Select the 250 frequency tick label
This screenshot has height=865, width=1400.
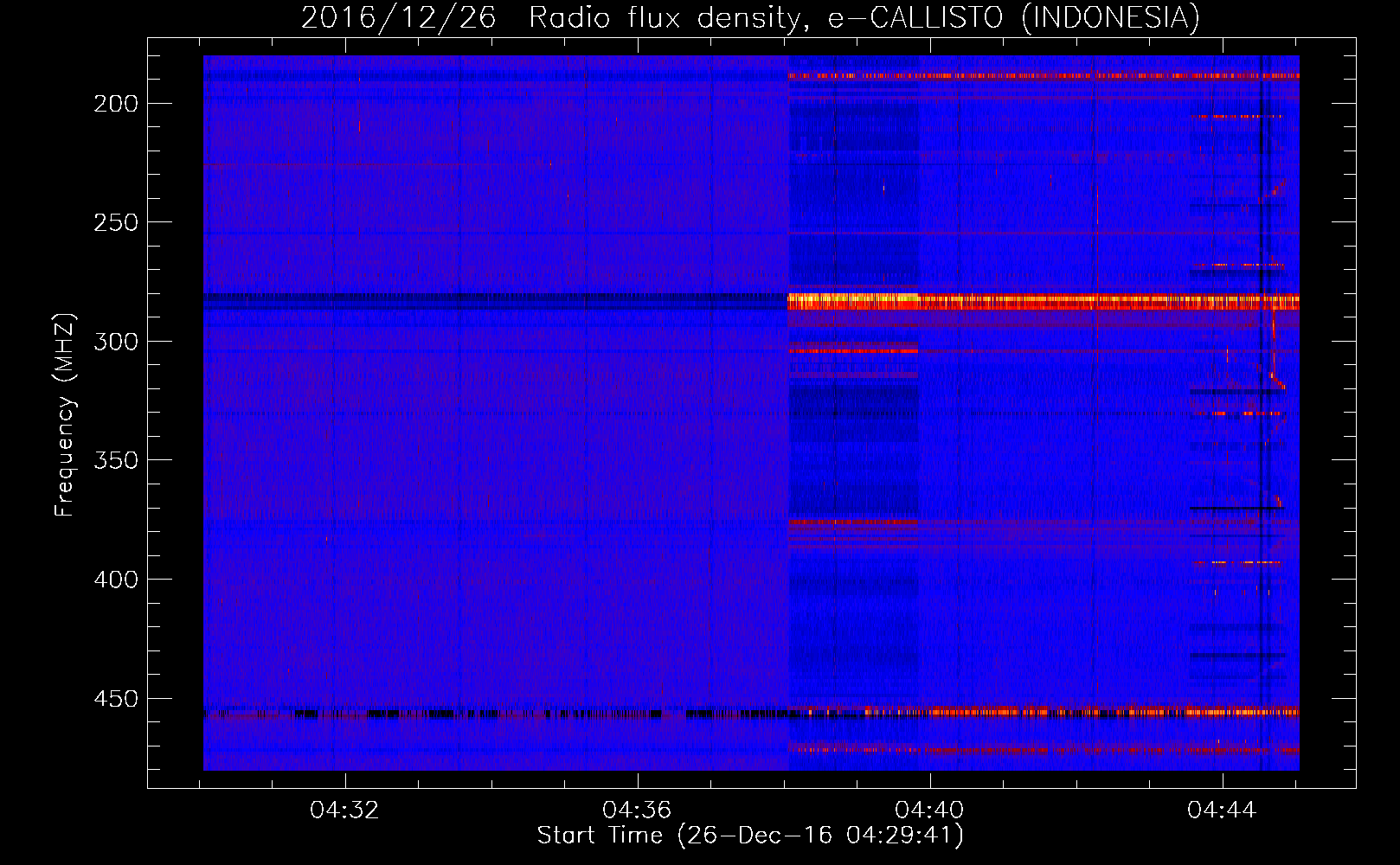click(115, 222)
